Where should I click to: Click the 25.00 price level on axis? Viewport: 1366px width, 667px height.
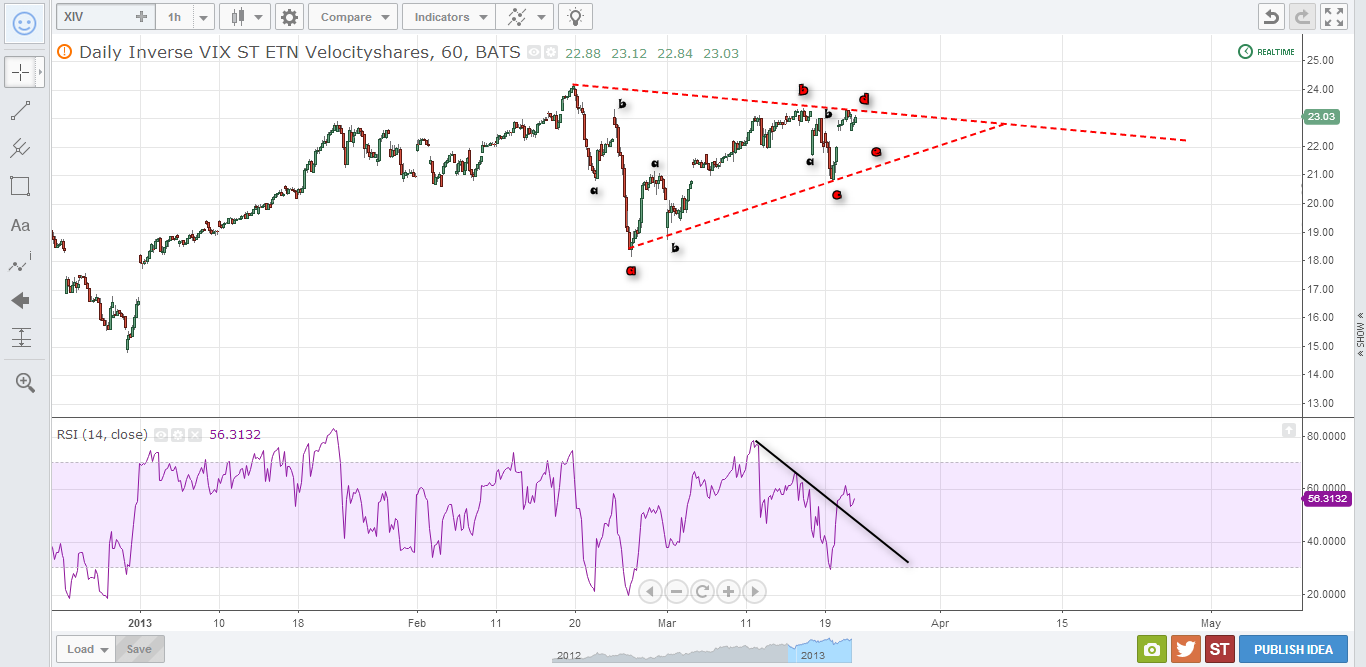(x=1321, y=60)
